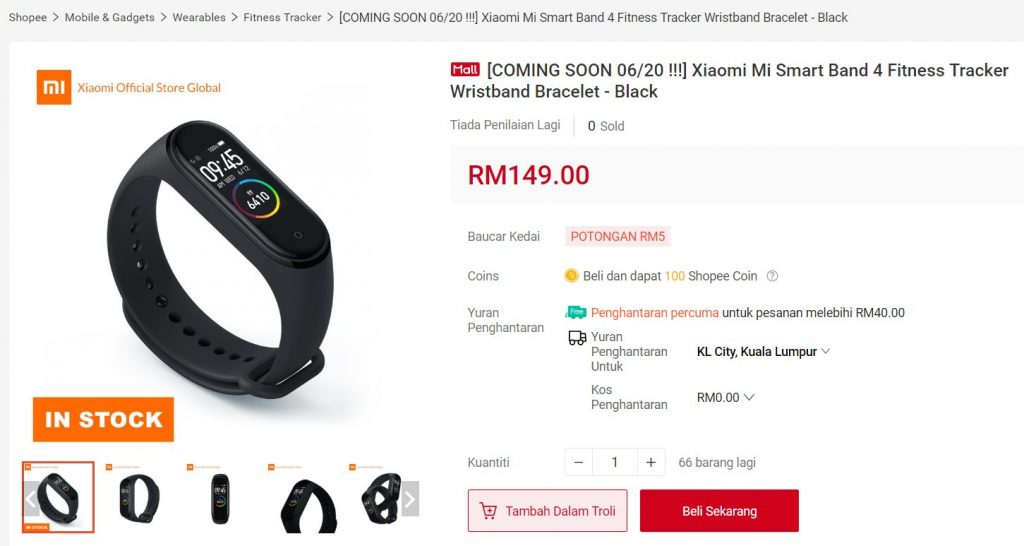
Task: Expand the RM0.00 shipping cost dropdown
Action: coord(725,397)
